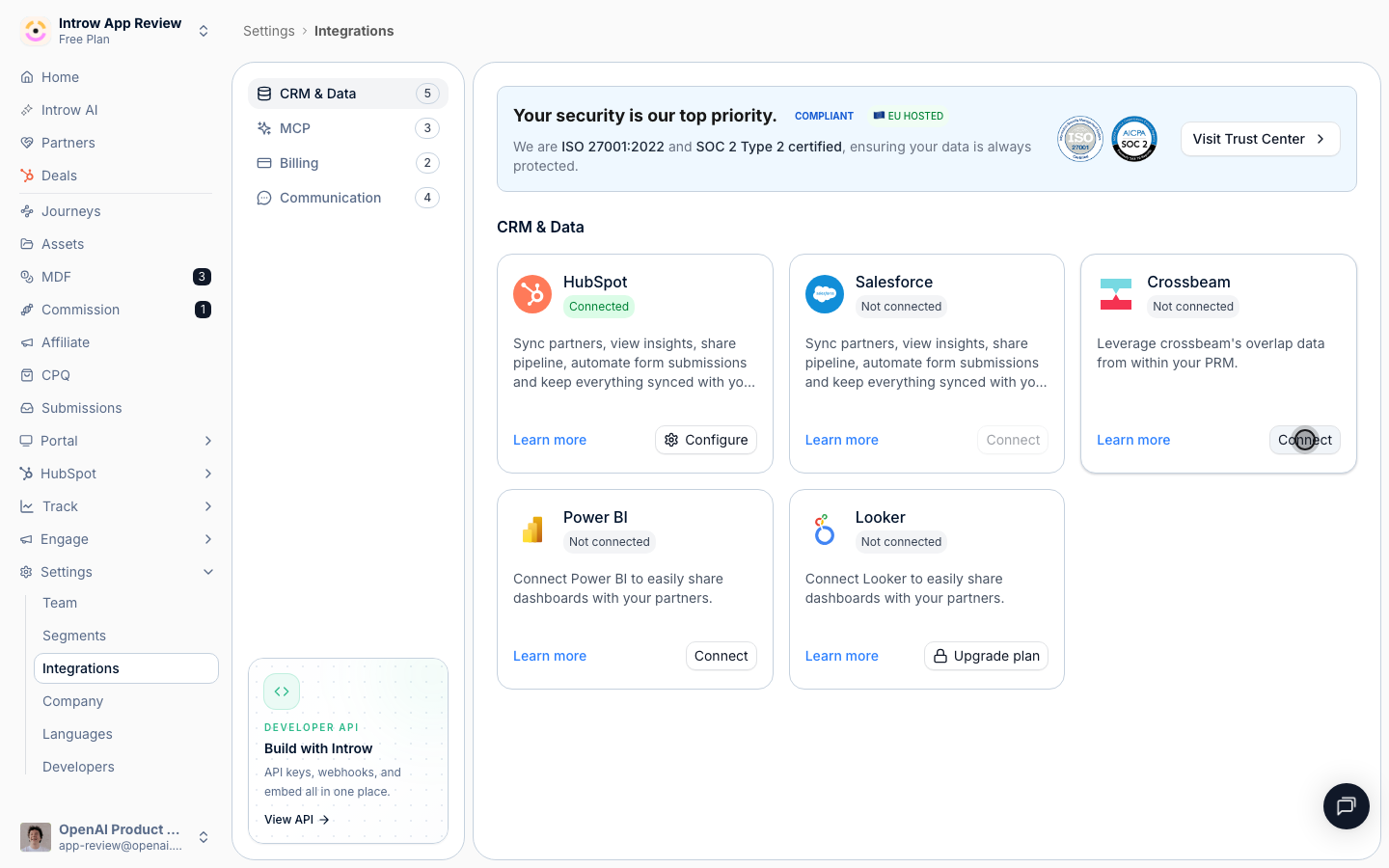This screenshot has height=868, width=1389.
Task: Select Integrations settings item
Action: tap(126, 668)
